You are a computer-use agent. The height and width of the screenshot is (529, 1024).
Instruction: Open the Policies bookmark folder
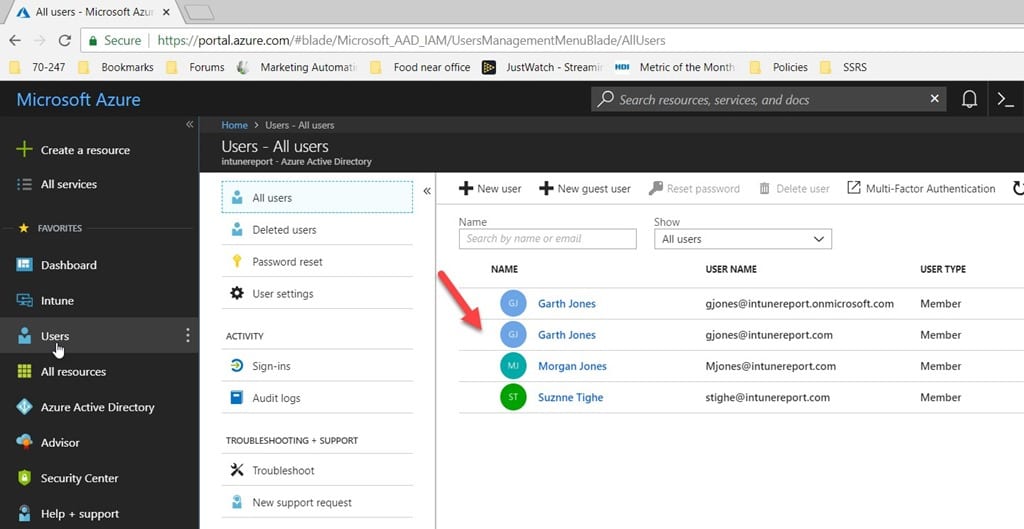(x=778, y=67)
